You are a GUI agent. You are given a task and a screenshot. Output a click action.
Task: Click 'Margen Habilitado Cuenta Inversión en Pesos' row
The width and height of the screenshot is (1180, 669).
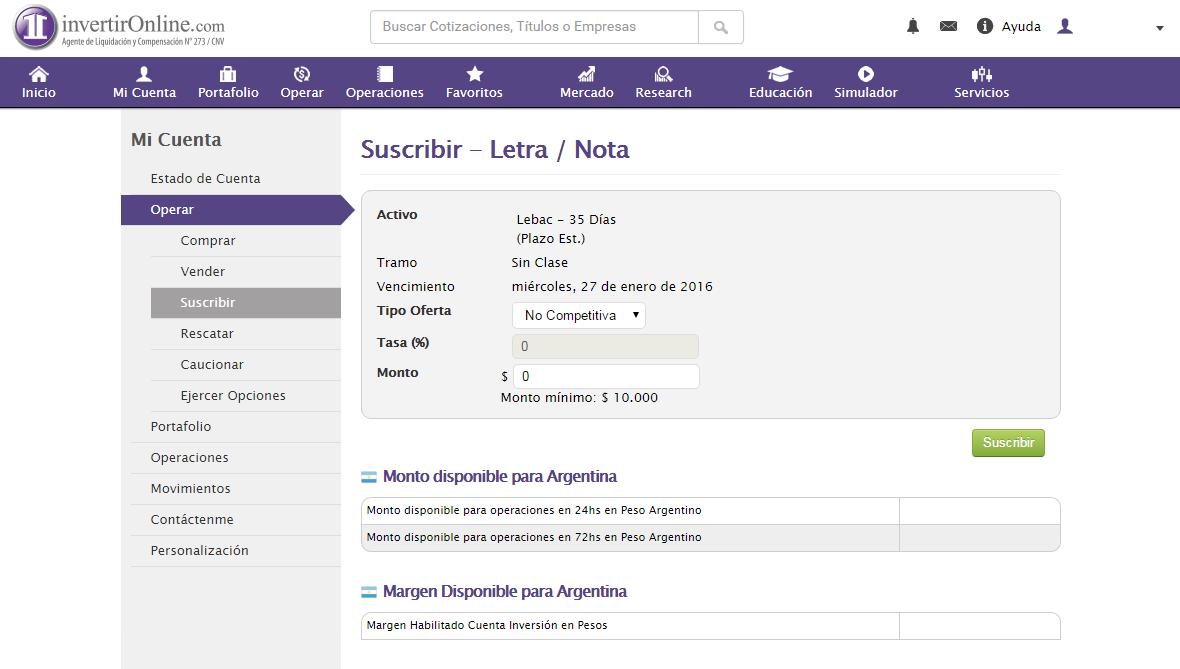pos(710,625)
